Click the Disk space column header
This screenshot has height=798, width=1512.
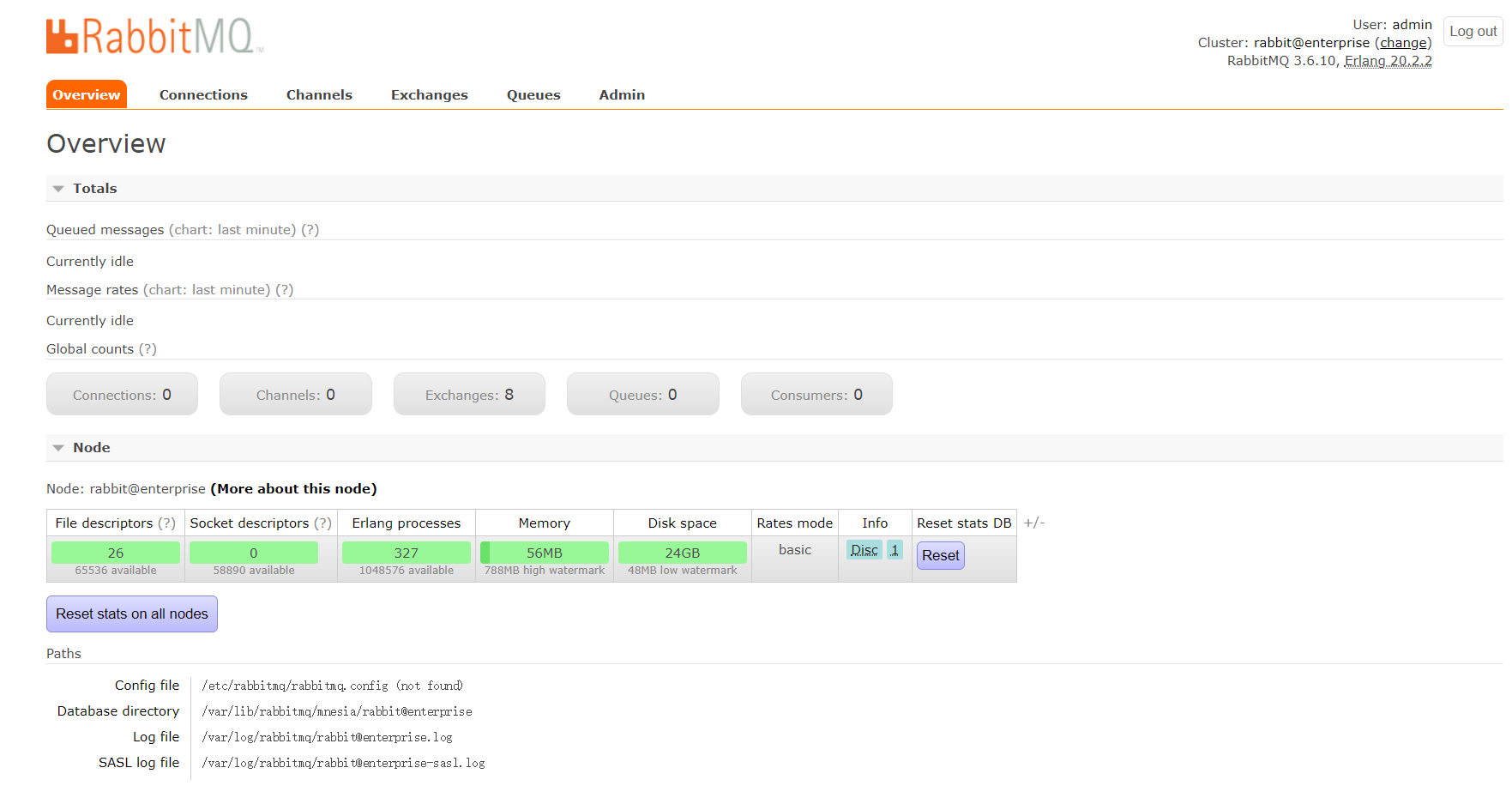point(683,523)
